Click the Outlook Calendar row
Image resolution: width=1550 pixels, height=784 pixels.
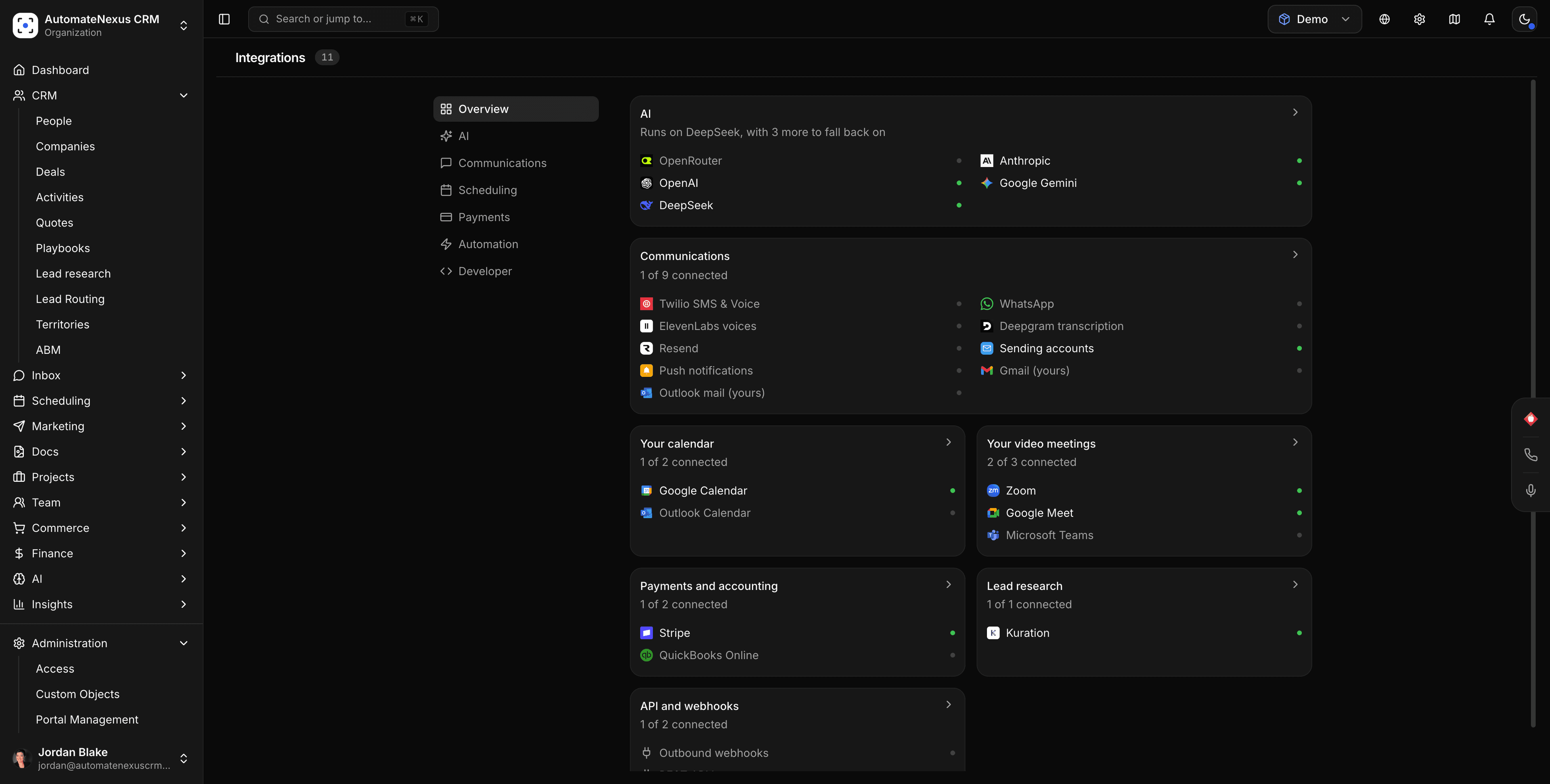[x=797, y=512]
